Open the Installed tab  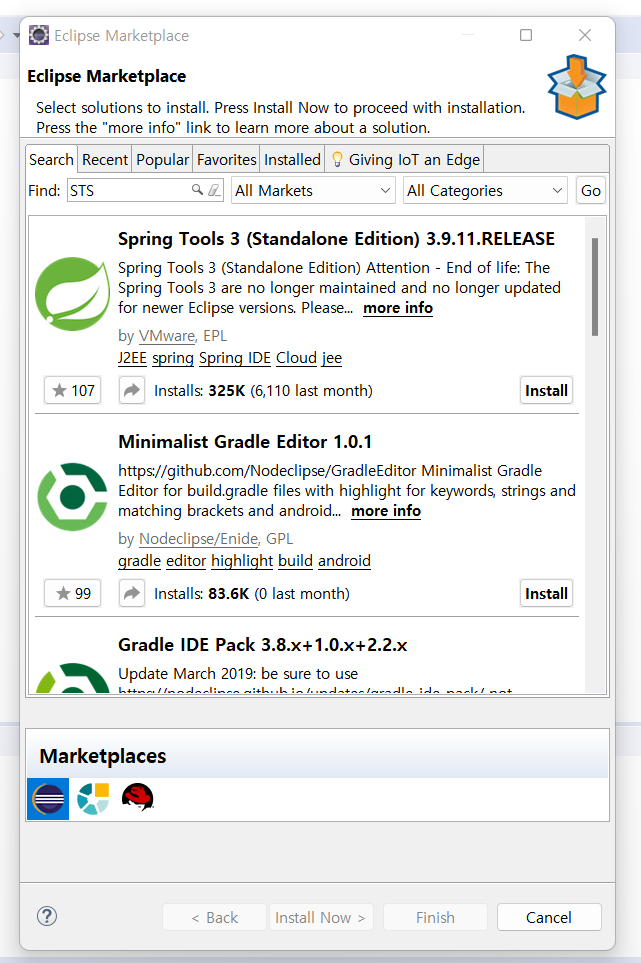pos(292,160)
